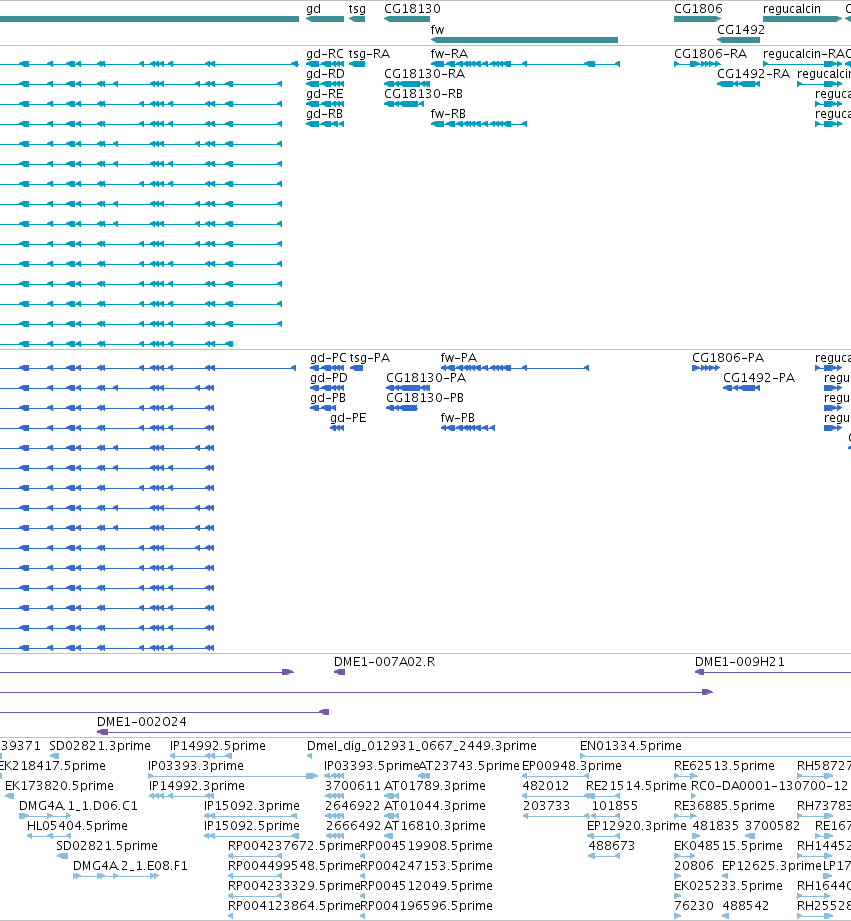The width and height of the screenshot is (851, 921).
Task: Select the RP004519908.5prime label
Action: click(426, 846)
